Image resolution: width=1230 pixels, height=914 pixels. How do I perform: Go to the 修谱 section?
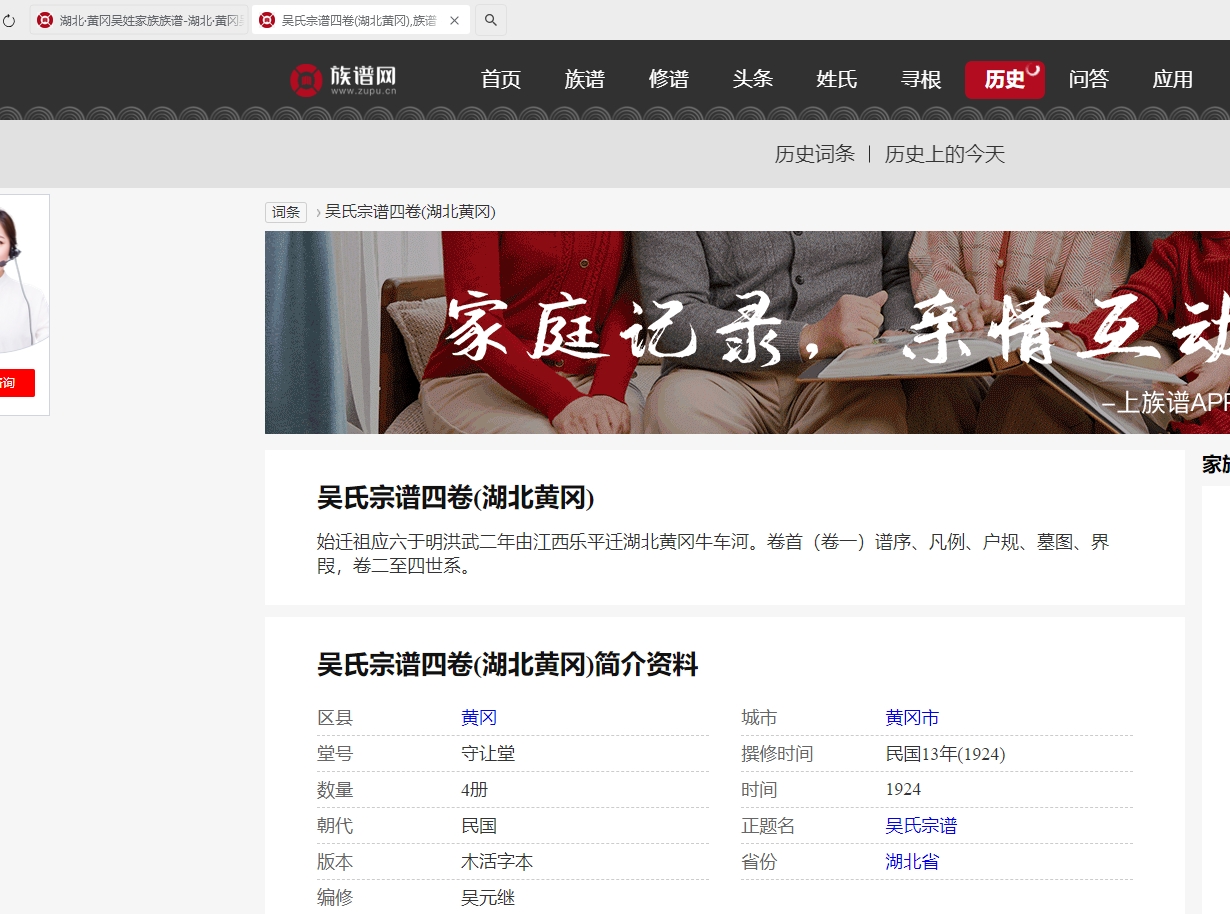669,80
